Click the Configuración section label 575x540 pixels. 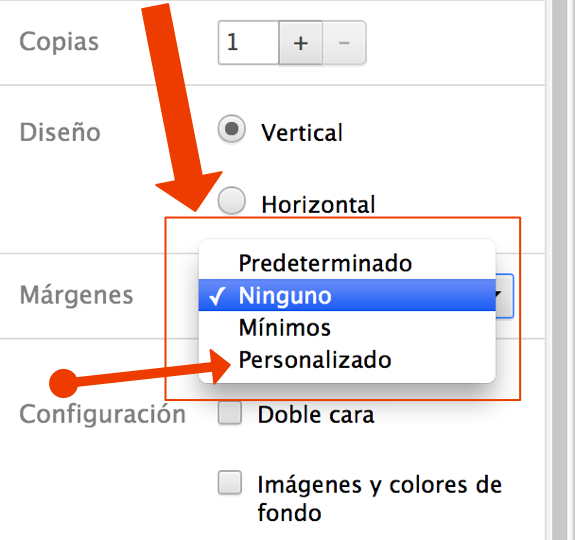(x=103, y=415)
